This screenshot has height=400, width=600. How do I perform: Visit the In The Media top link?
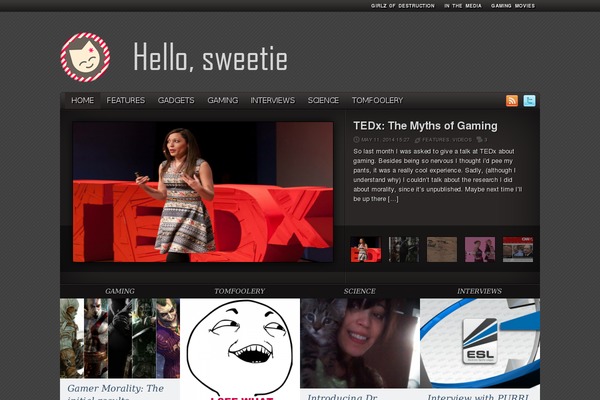[463, 6]
